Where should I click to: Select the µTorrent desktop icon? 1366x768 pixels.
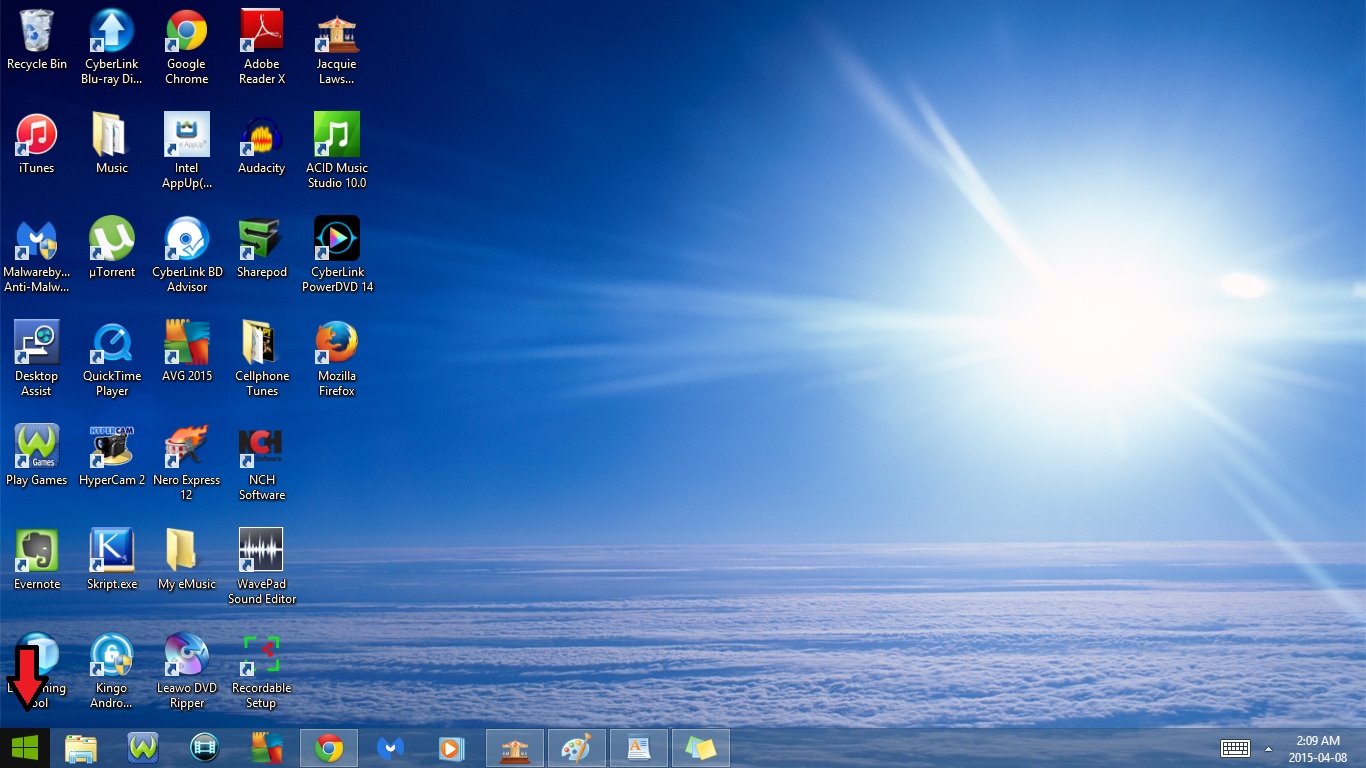click(x=112, y=248)
